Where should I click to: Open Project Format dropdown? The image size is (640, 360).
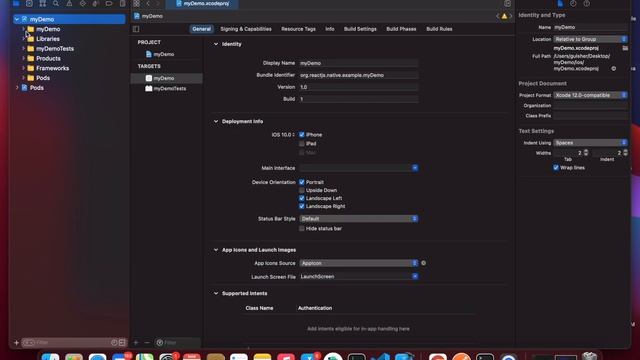pos(590,95)
